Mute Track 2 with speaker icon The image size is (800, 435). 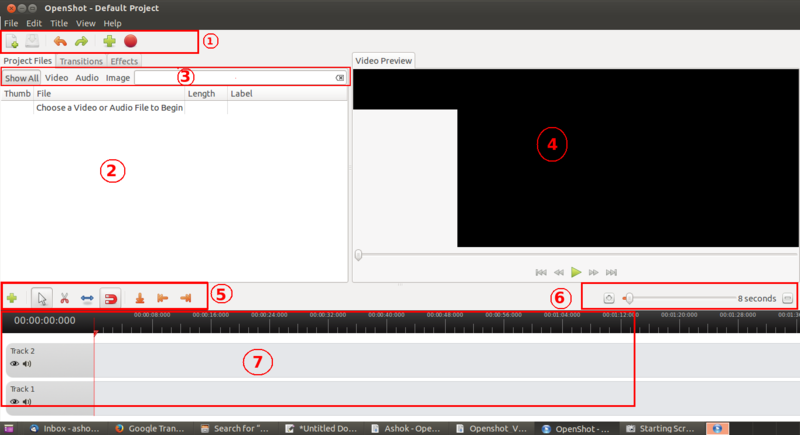(x=27, y=364)
